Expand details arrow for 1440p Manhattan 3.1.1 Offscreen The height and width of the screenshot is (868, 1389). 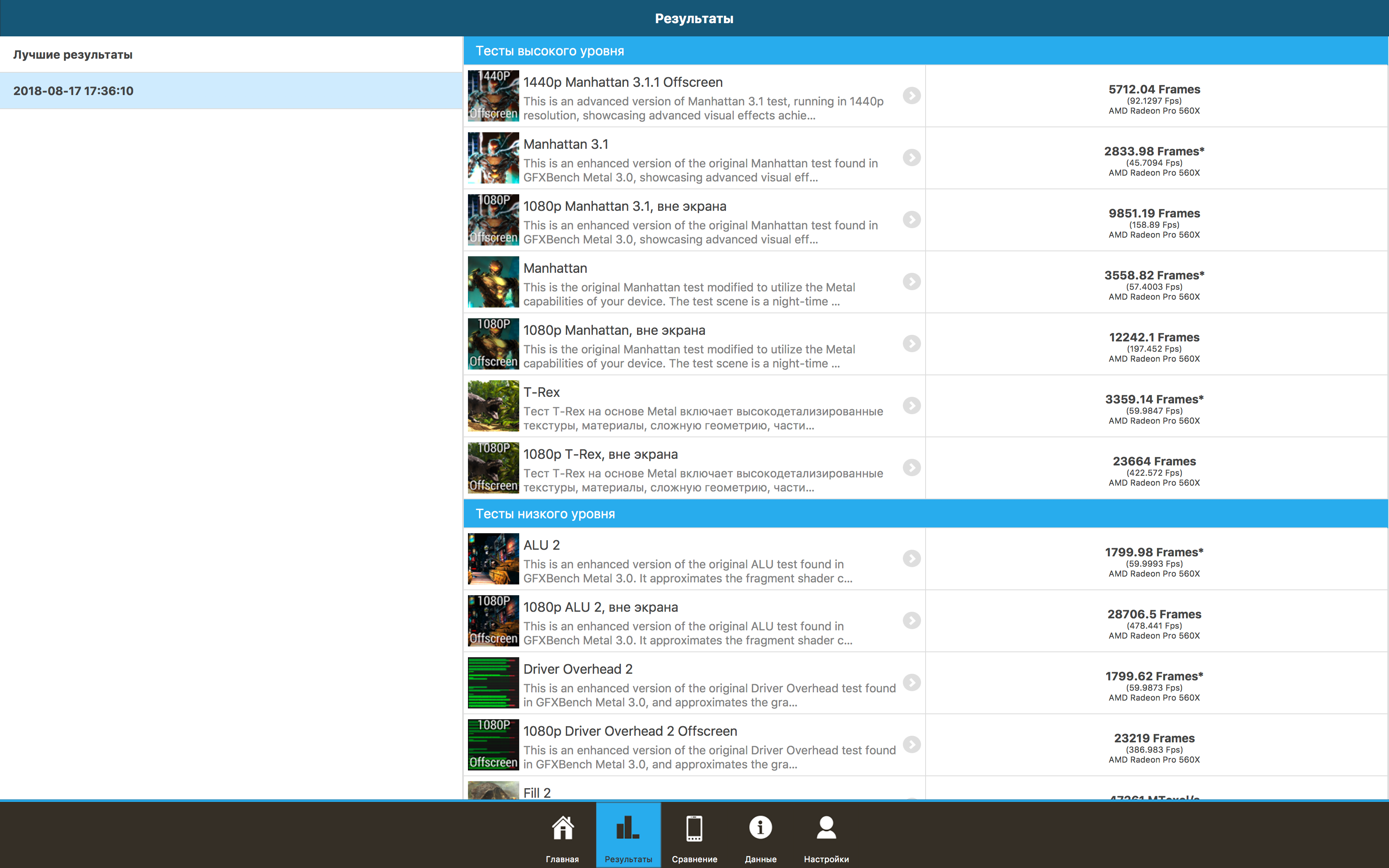(912, 95)
